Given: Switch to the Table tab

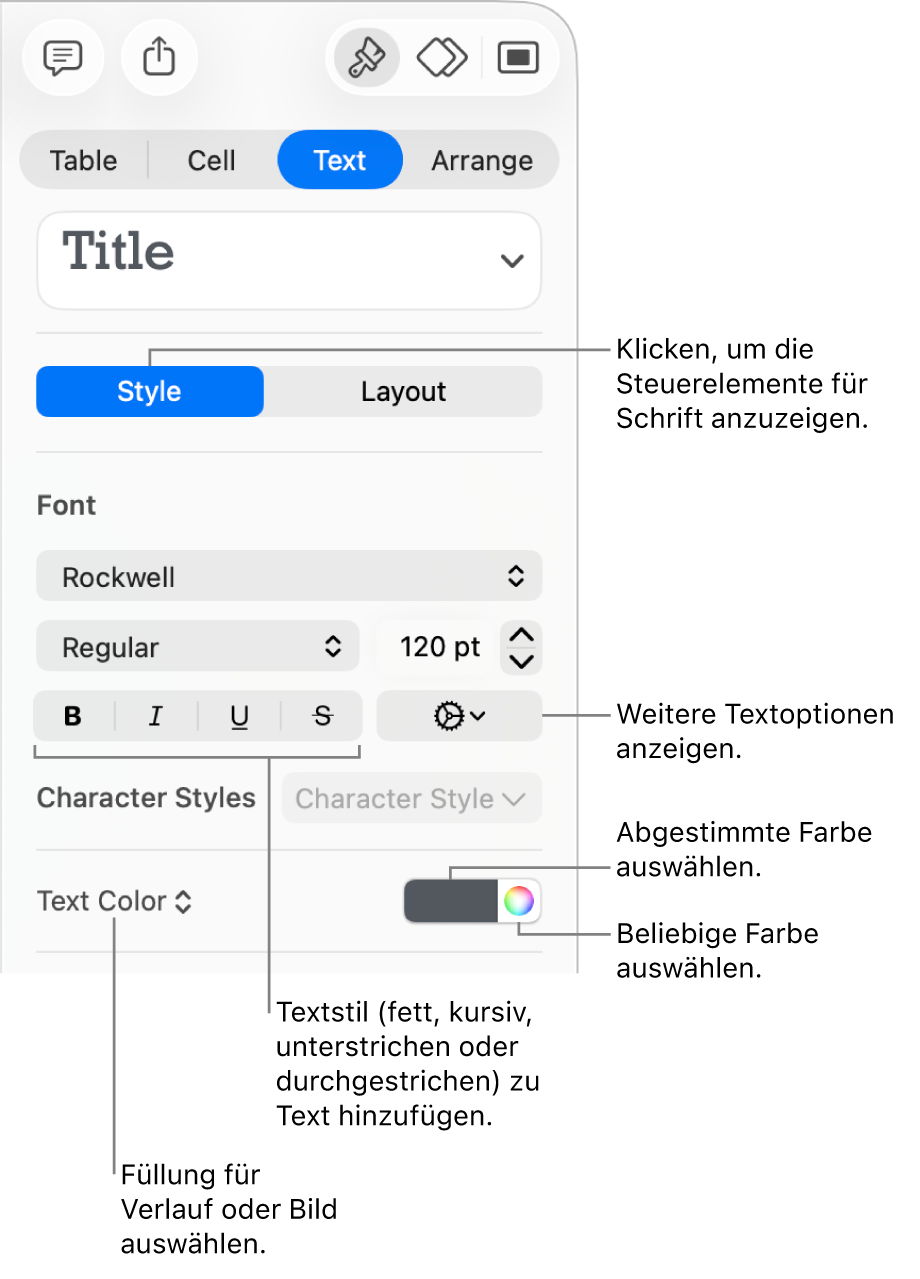Looking at the screenshot, I should click(84, 160).
